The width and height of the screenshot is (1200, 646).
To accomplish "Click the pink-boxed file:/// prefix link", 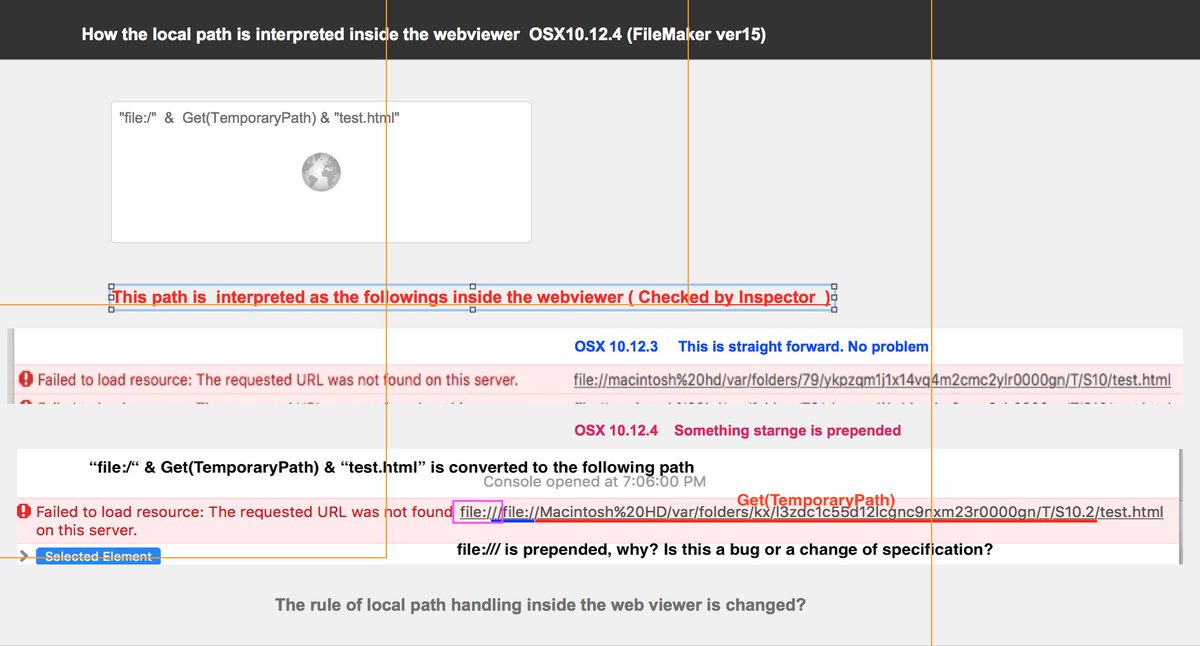I will click(476, 511).
